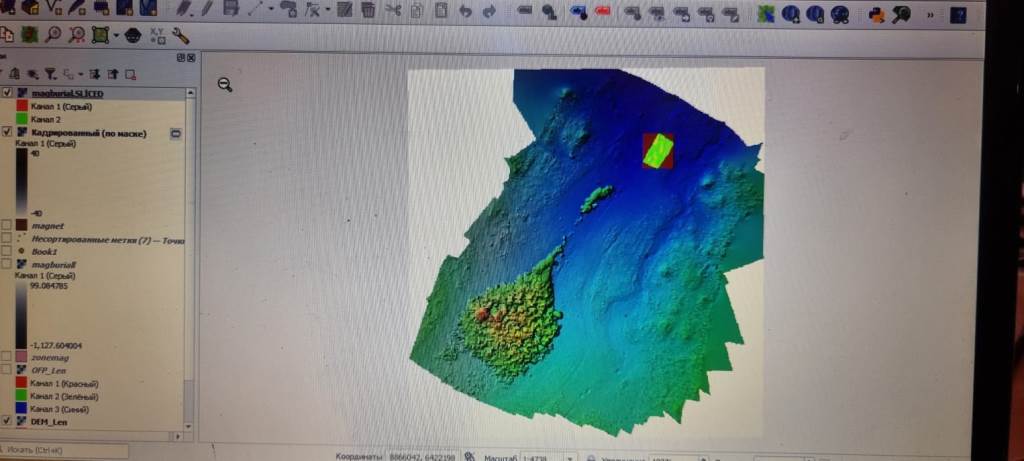
Task: Click the coordinates field in status bar
Action: coord(423,457)
